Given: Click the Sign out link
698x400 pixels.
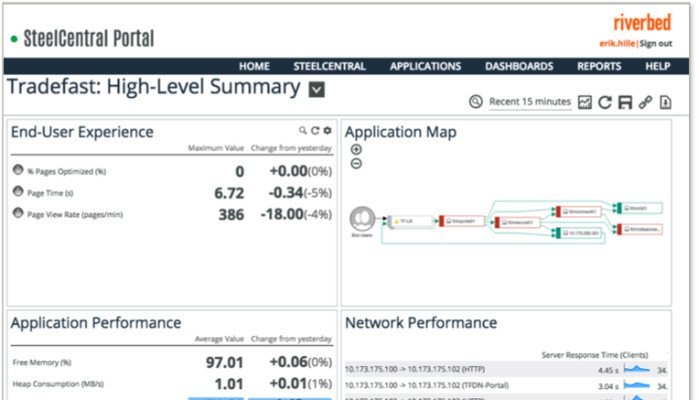Looking at the screenshot, I should tap(656, 44).
